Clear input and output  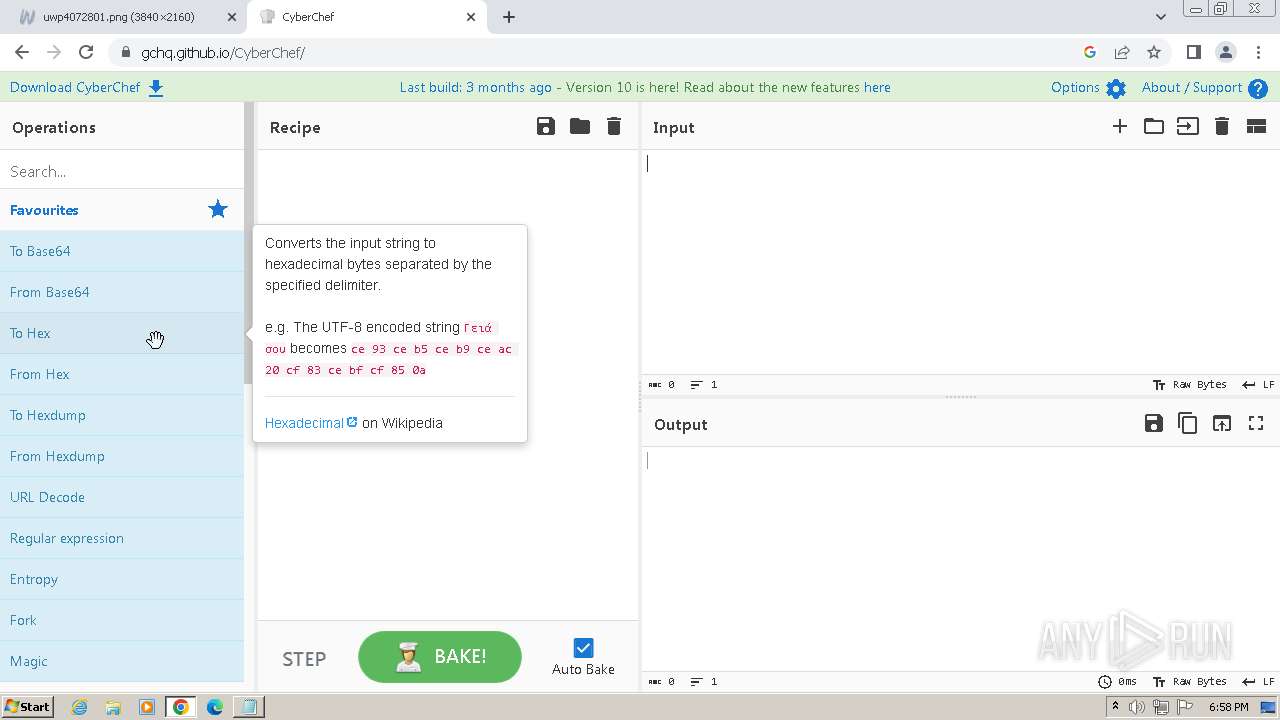pyautogui.click(x=1222, y=126)
